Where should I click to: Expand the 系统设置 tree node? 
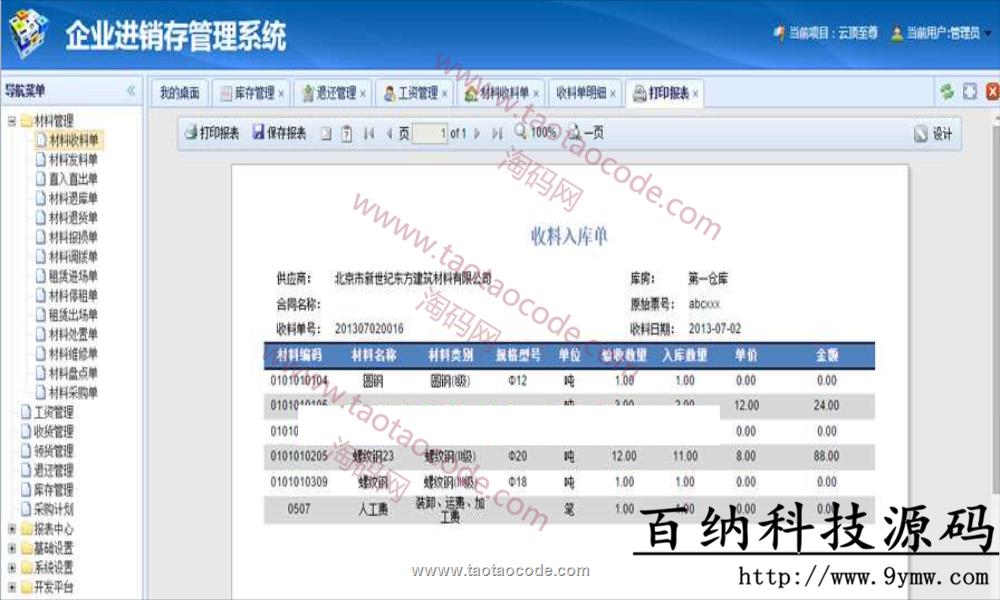tap(11, 568)
